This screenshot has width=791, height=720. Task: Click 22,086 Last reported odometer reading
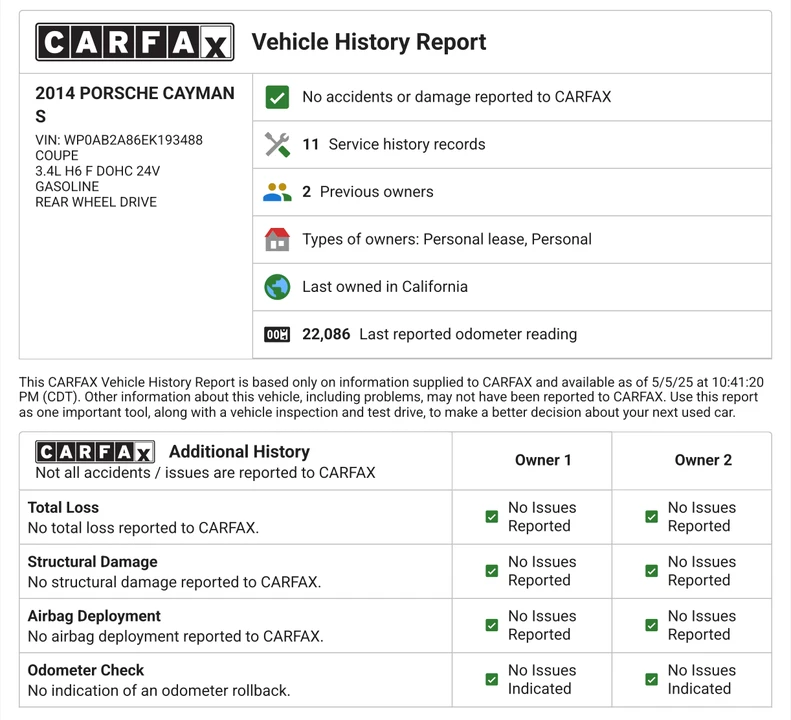(439, 334)
